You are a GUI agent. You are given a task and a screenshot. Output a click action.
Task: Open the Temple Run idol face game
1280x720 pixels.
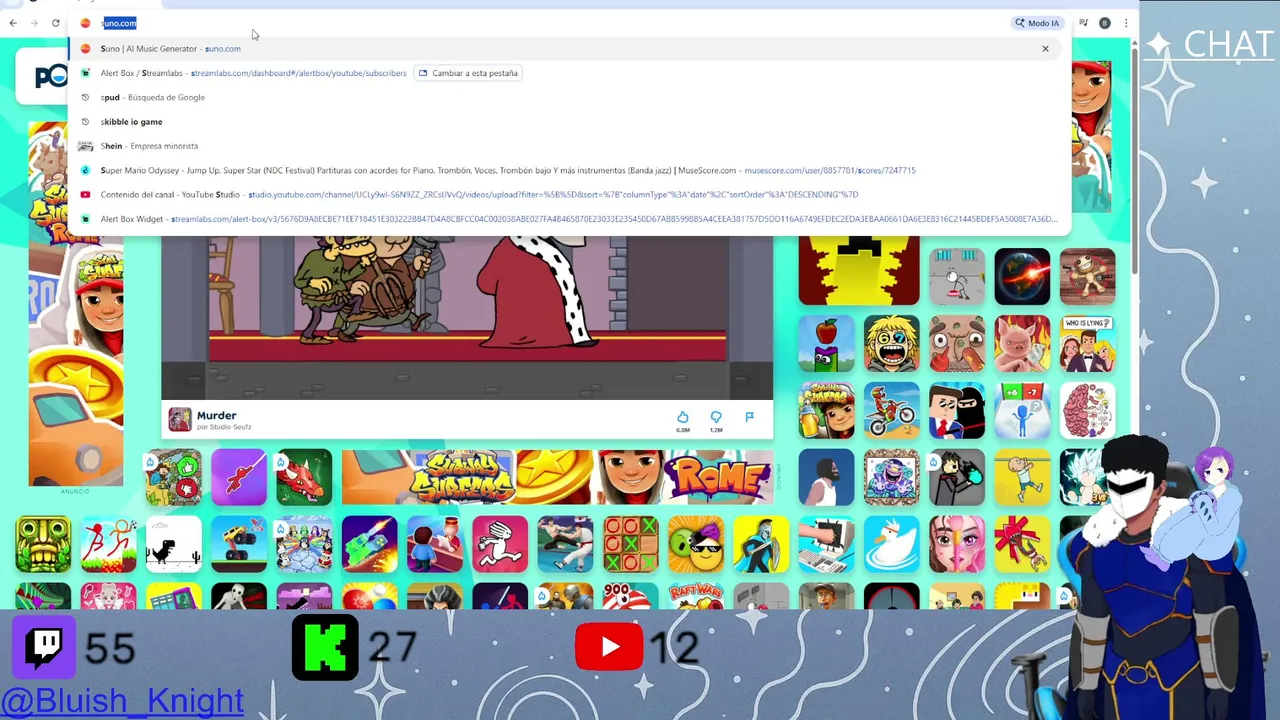click(x=42, y=544)
